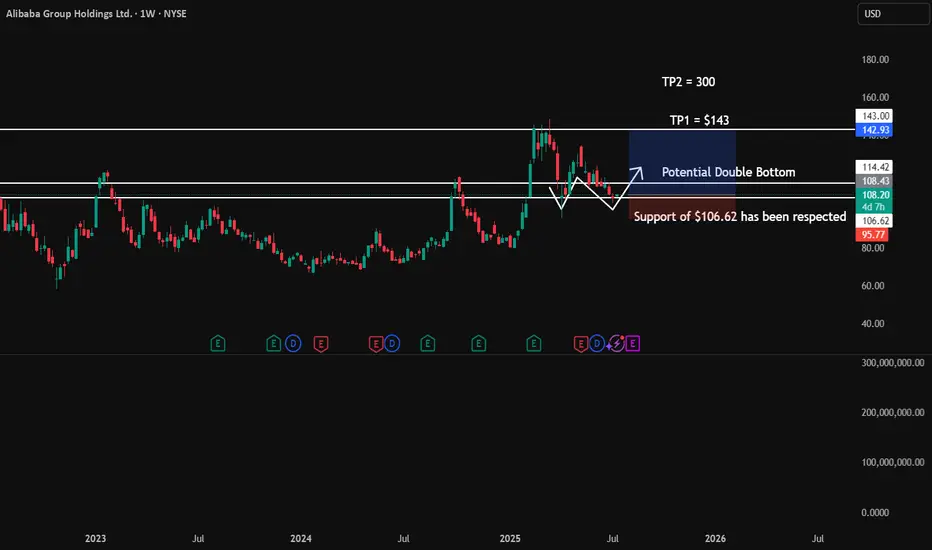Click the 40.00 price axis label
This screenshot has width=932, height=550.
pyautogui.click(x=873, y=324)
